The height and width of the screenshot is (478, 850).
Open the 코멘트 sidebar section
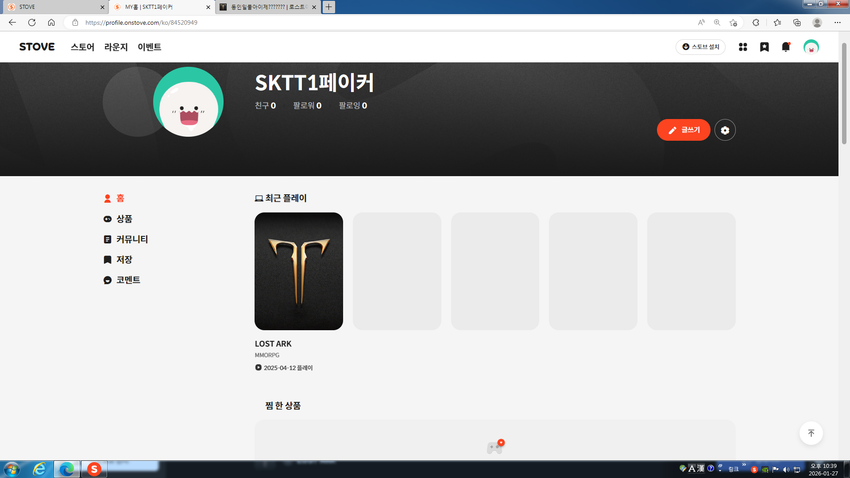[x=127, y=280]
